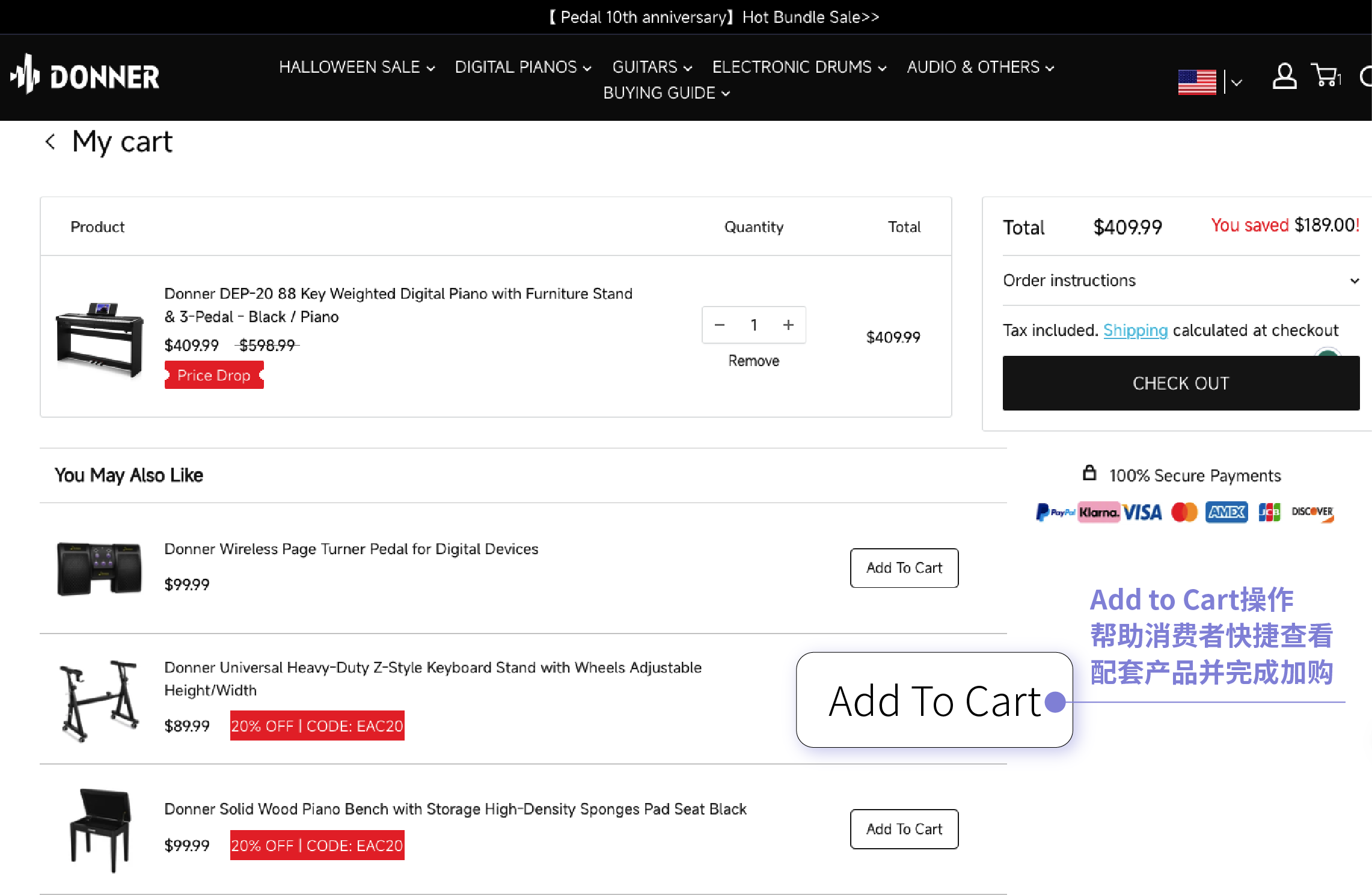Open Buying Guide menu
This screenshot has height=895, width=1372.
pos(666,93)
